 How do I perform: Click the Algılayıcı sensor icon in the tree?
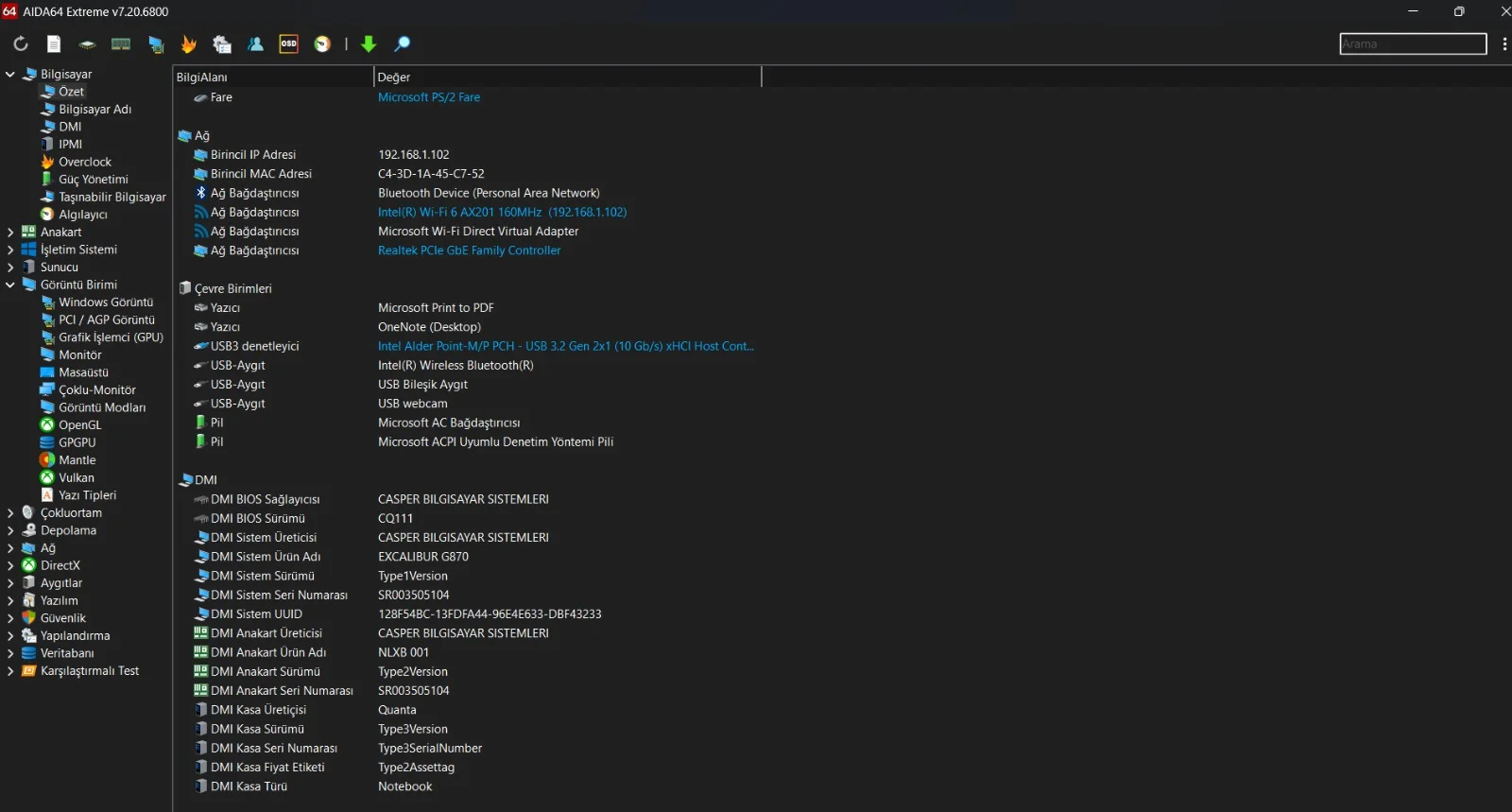point(47,215)
